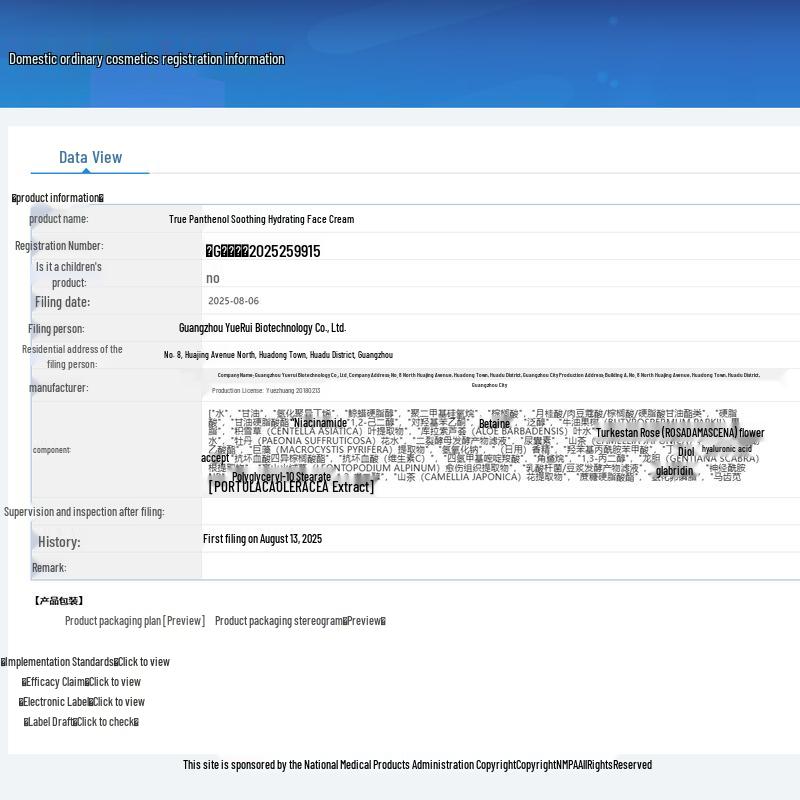Click the ingredient 'Betaine'
800x800 pixels.
click(494, 423)
